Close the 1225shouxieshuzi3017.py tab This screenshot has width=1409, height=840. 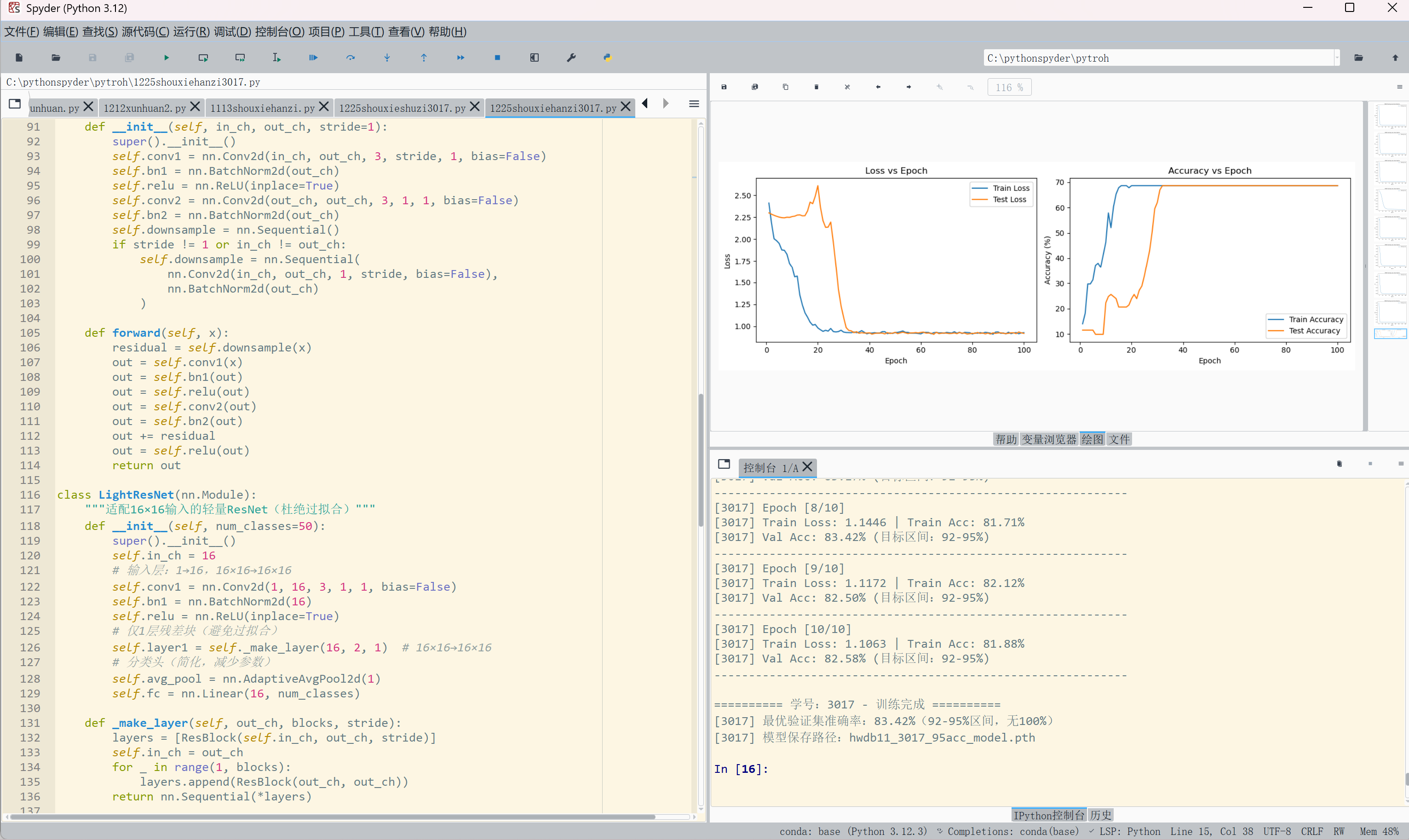pos(475,106)
